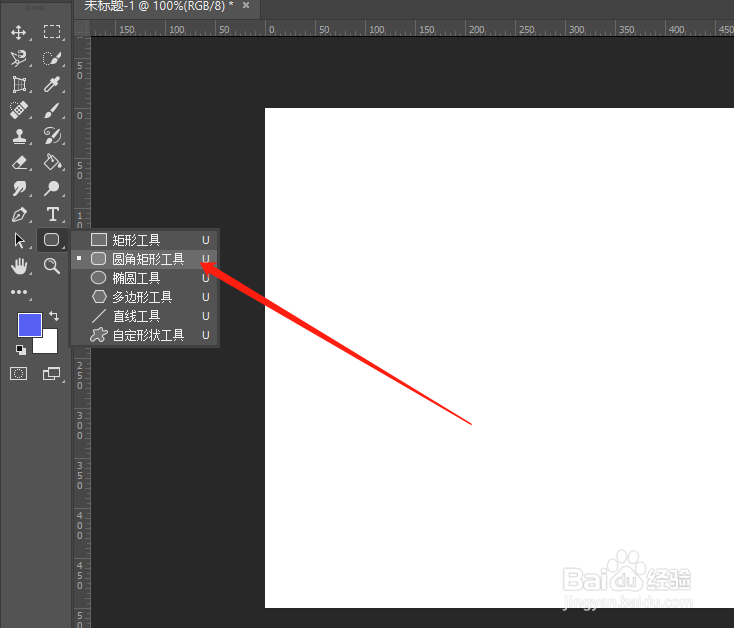Select the Rectangular Marquee tool

pos(51,32)
